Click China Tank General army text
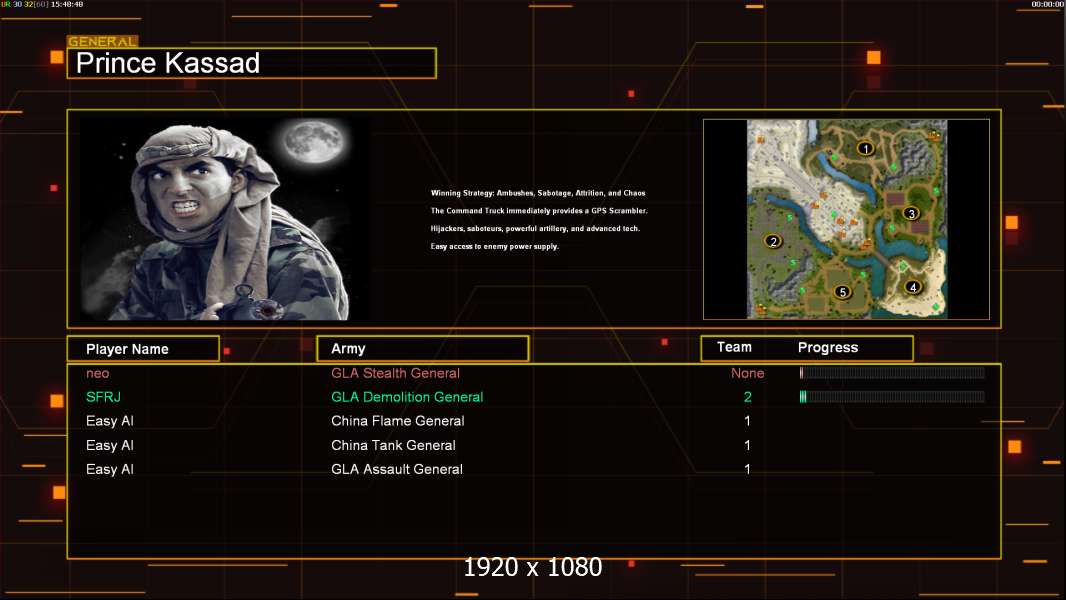 click(393, 445)
